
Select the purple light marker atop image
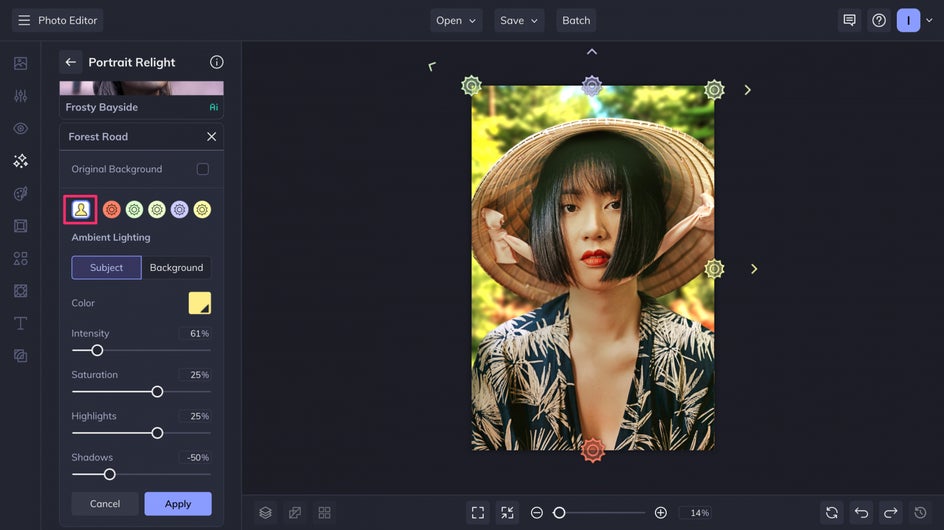(x=592, y=86)
